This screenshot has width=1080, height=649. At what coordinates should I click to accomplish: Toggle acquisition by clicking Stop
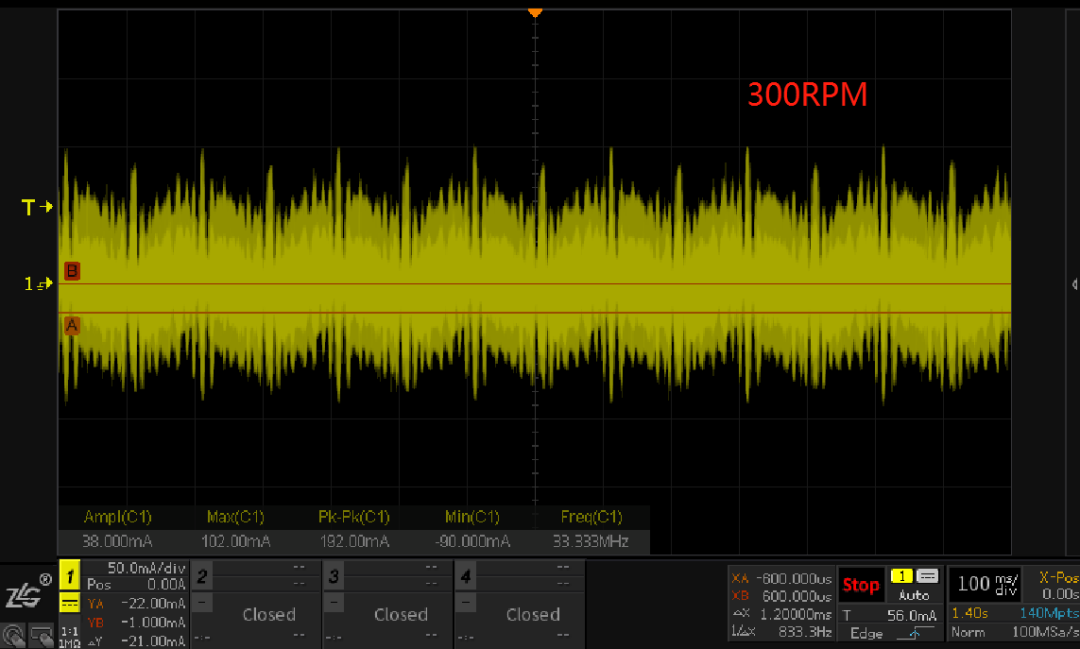(861, 584)
